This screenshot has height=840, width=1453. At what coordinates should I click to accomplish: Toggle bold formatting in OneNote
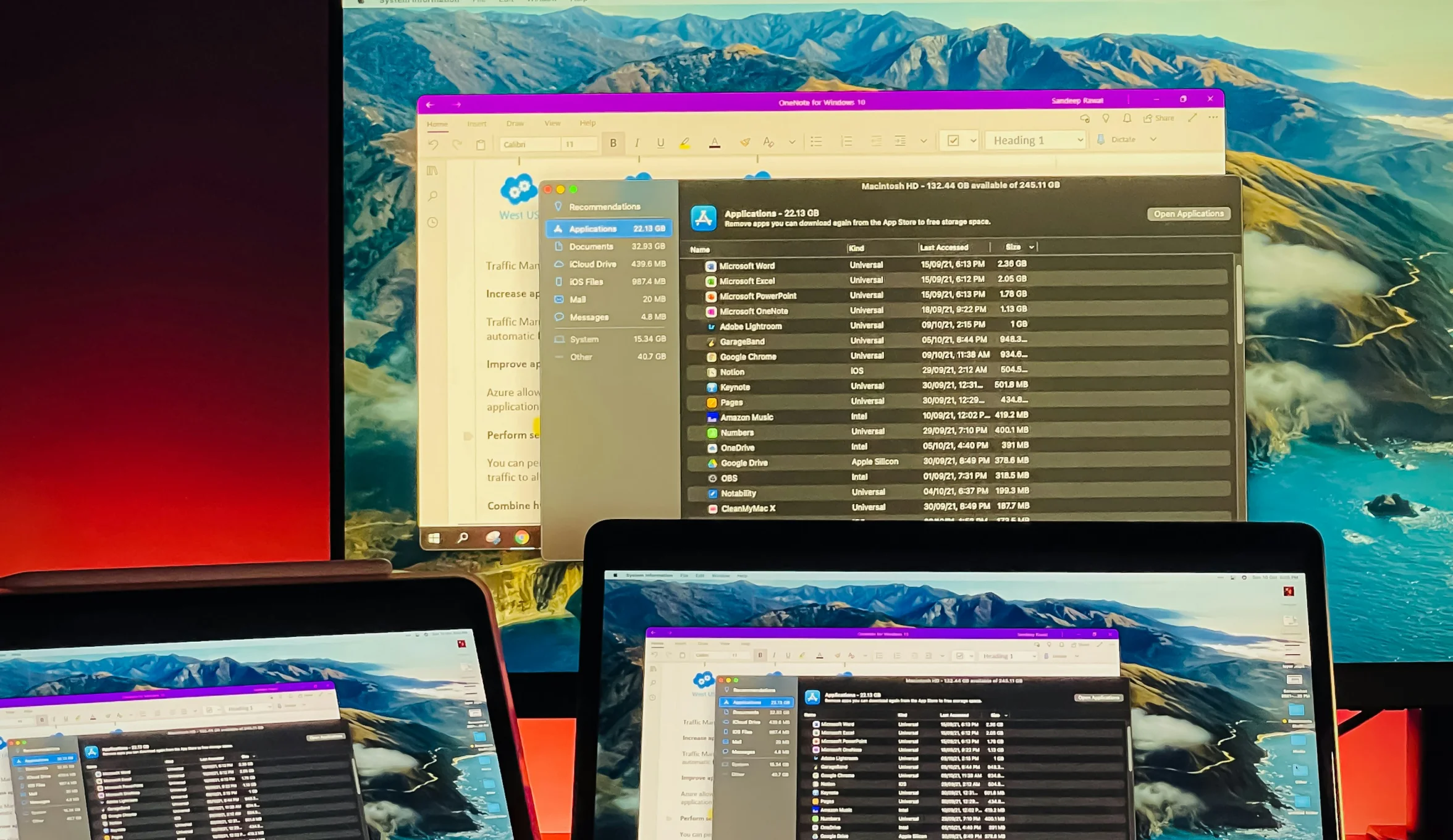[613, 143]
